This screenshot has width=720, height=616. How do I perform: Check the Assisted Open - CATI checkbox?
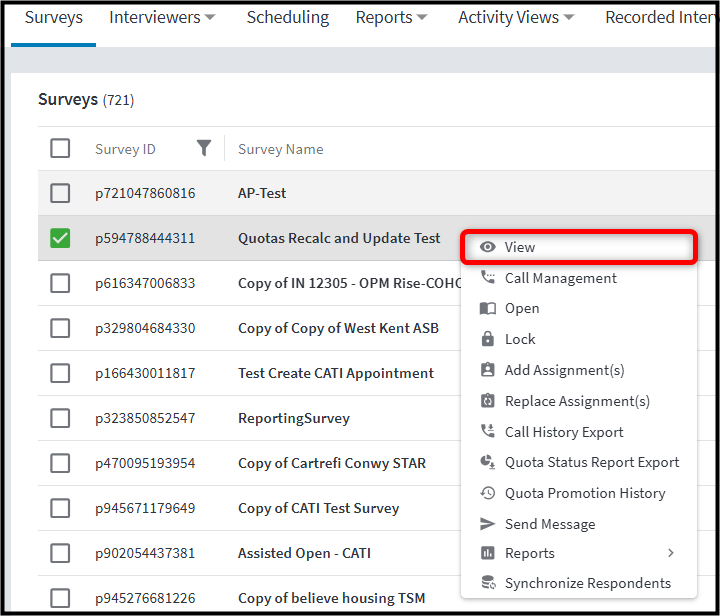click(x=60, y=553)
